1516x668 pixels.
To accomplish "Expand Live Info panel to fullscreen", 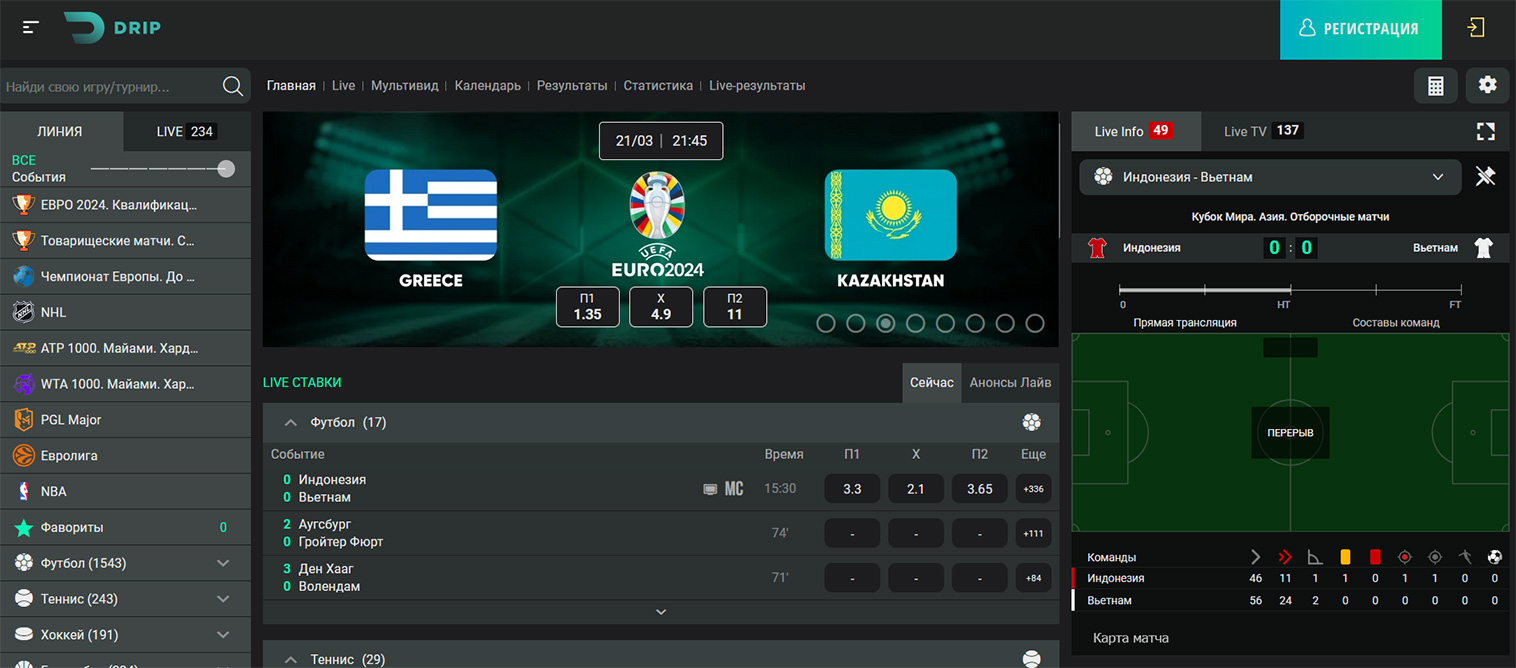I will click(x=1485, y=131).
